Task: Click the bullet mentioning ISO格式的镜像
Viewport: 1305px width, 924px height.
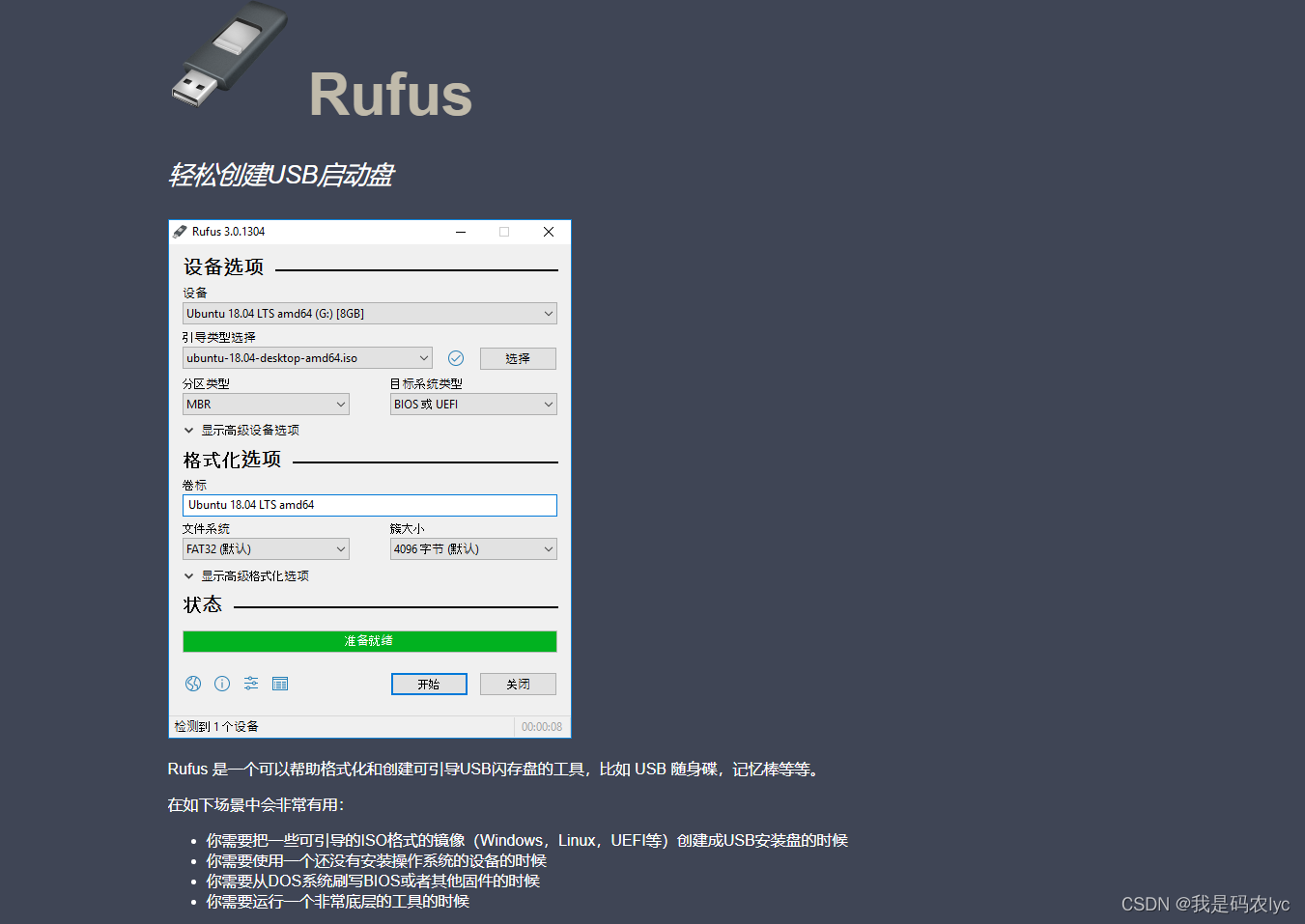Action: pos(527,841)
